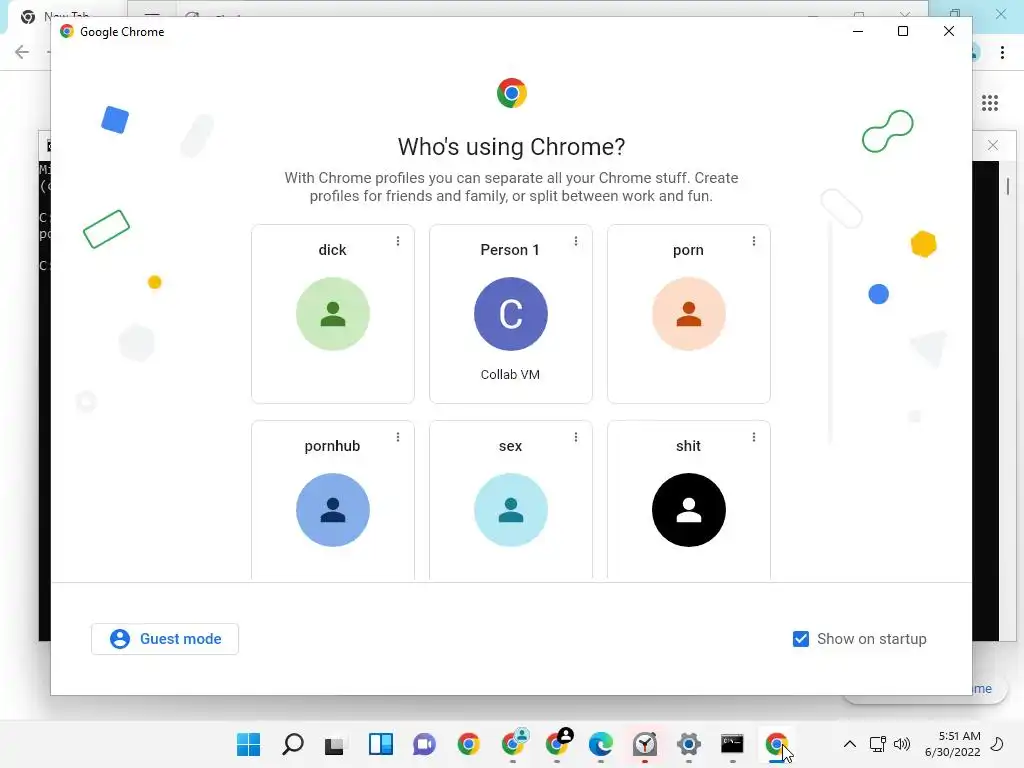This screenshot has height=768, width=1024.
Task: Open the Chat taskbar icon
Action: coord(424,744)
